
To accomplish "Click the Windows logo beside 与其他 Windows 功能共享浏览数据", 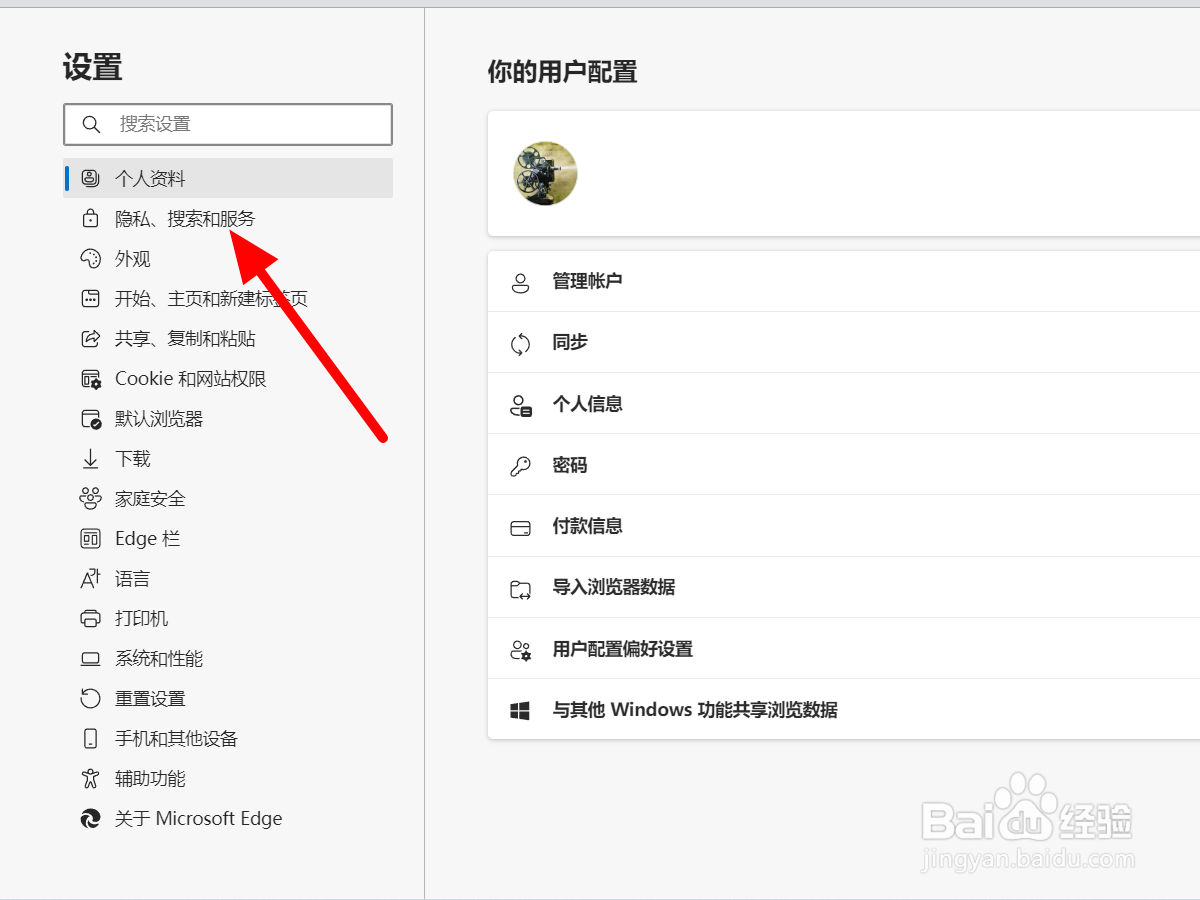I will (x=520, y=711).
